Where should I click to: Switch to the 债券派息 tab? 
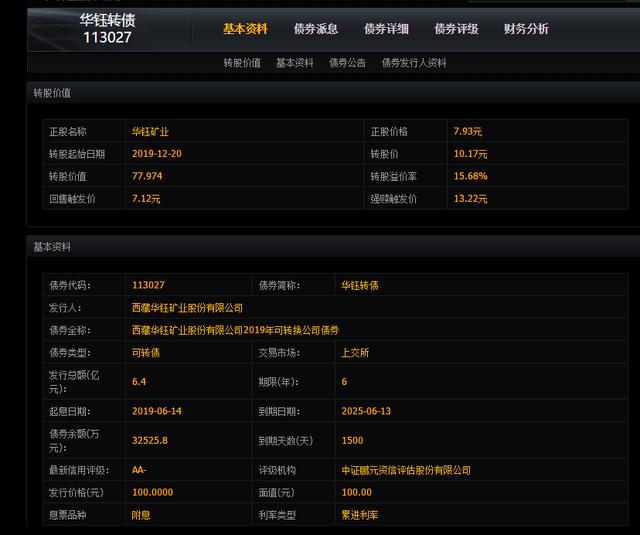tap(316, 29)
